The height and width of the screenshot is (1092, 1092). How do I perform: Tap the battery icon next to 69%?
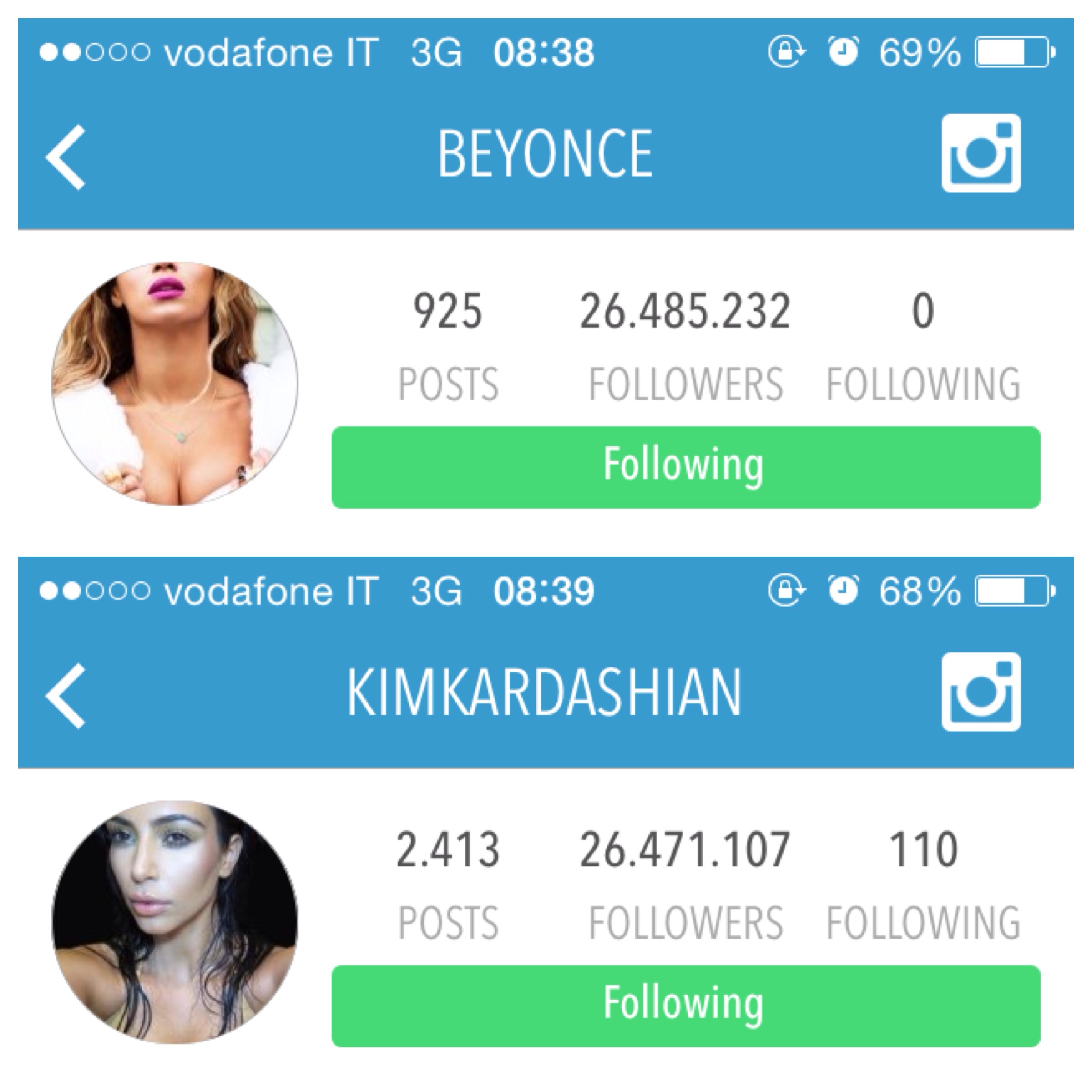[1015, 53]
